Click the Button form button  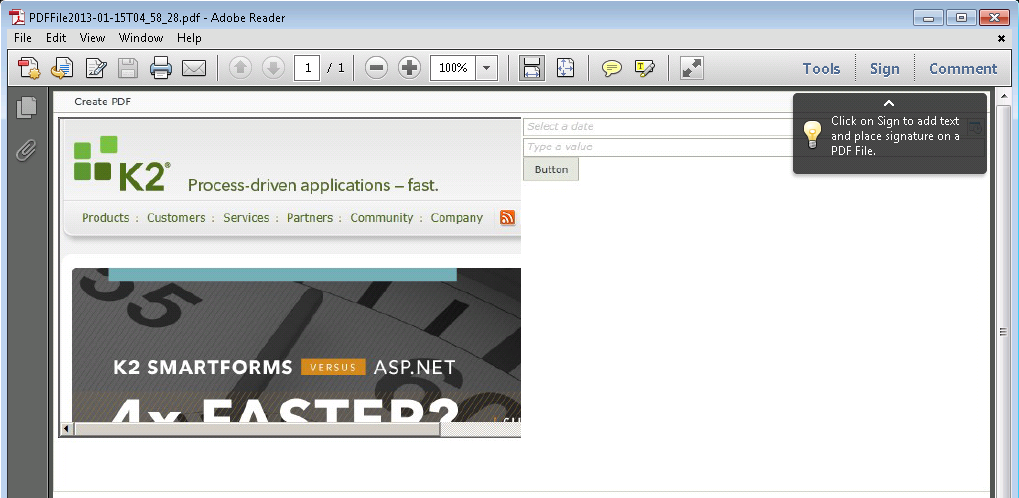551,170
